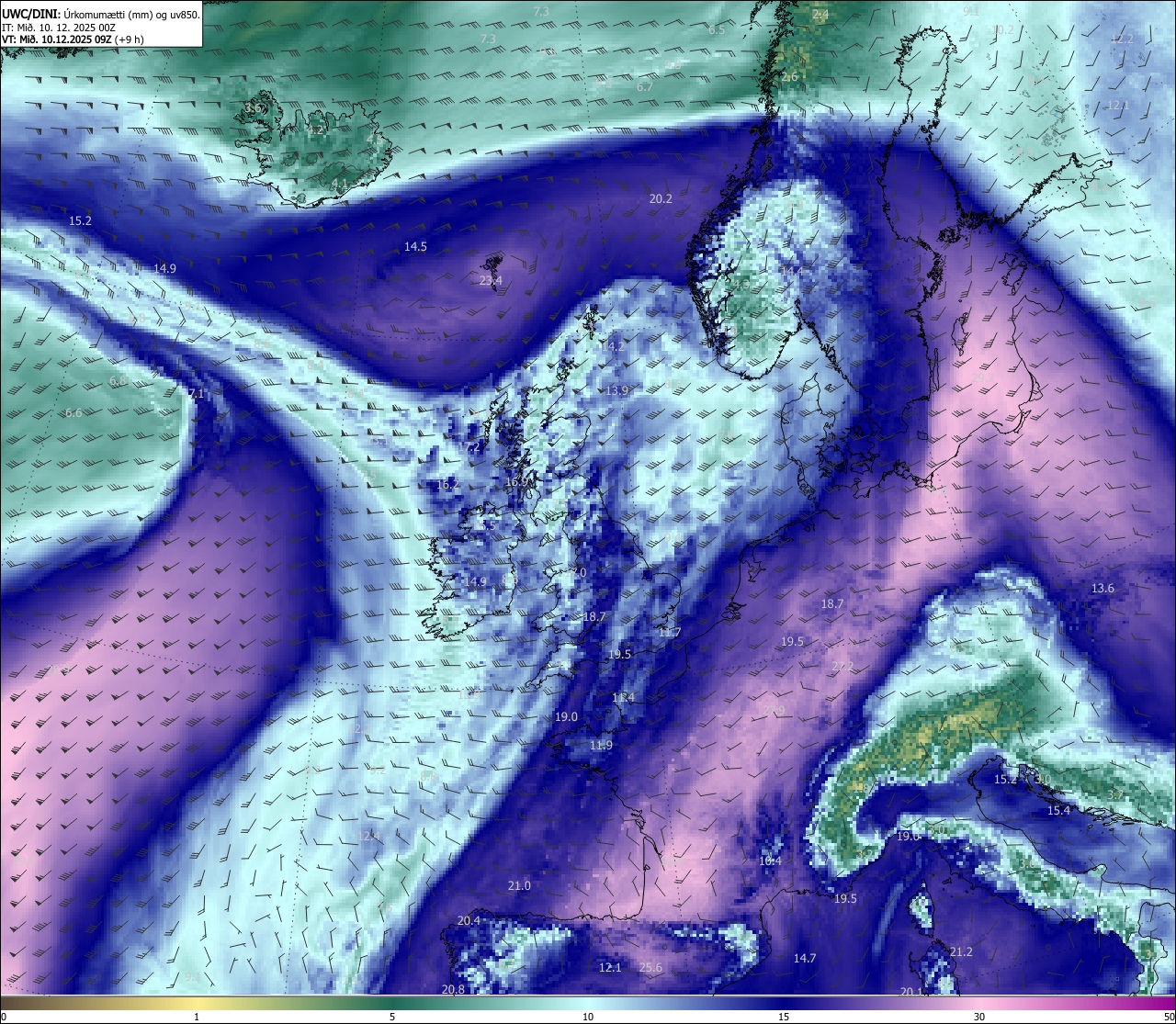Click the 20.8 value at the bottom over Portugal
Screen dimensions: 1176x1024
click(x=453, y=989)
